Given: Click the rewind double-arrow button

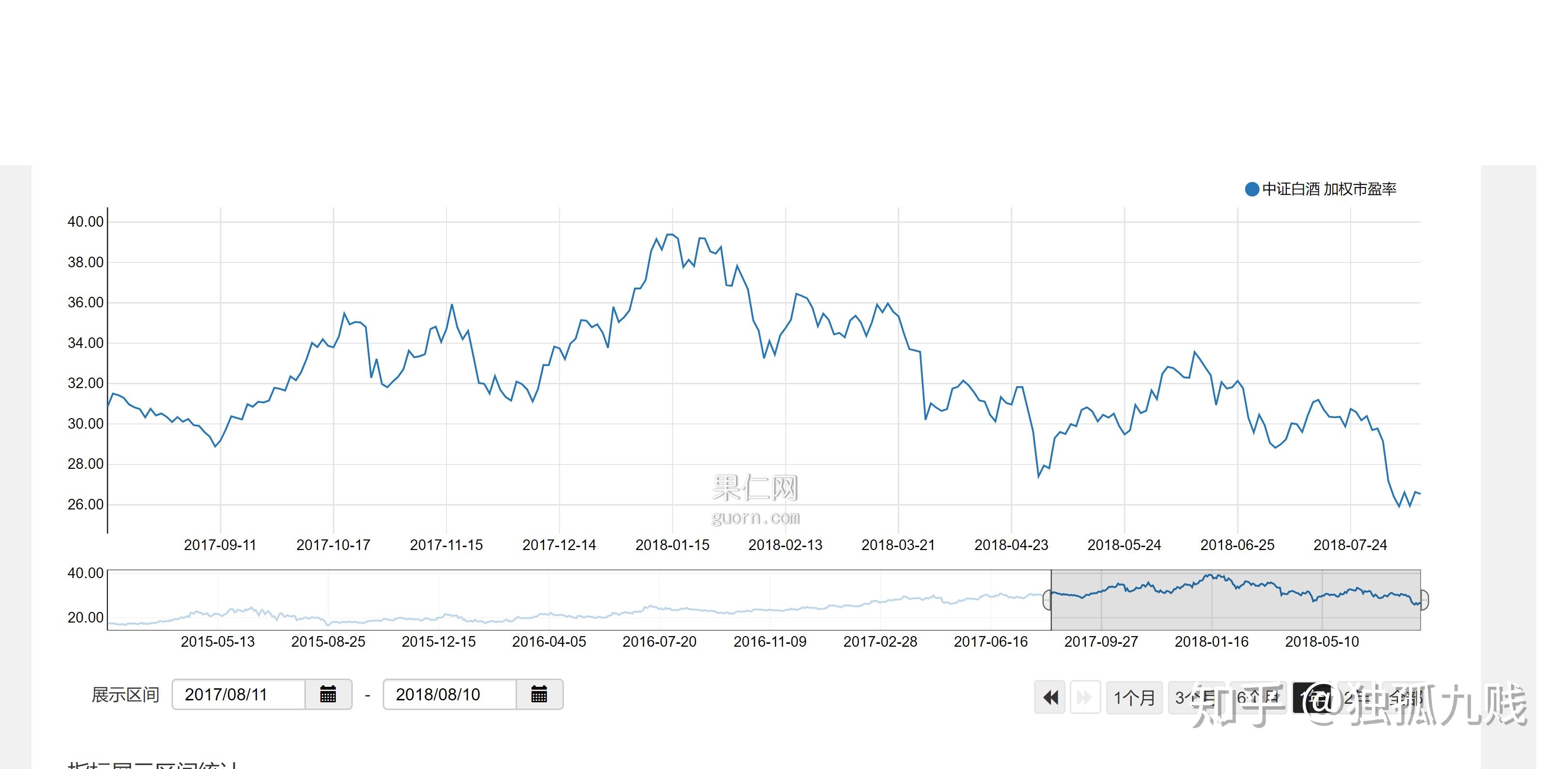Looking at the screenshot, I should point(1050,697).
